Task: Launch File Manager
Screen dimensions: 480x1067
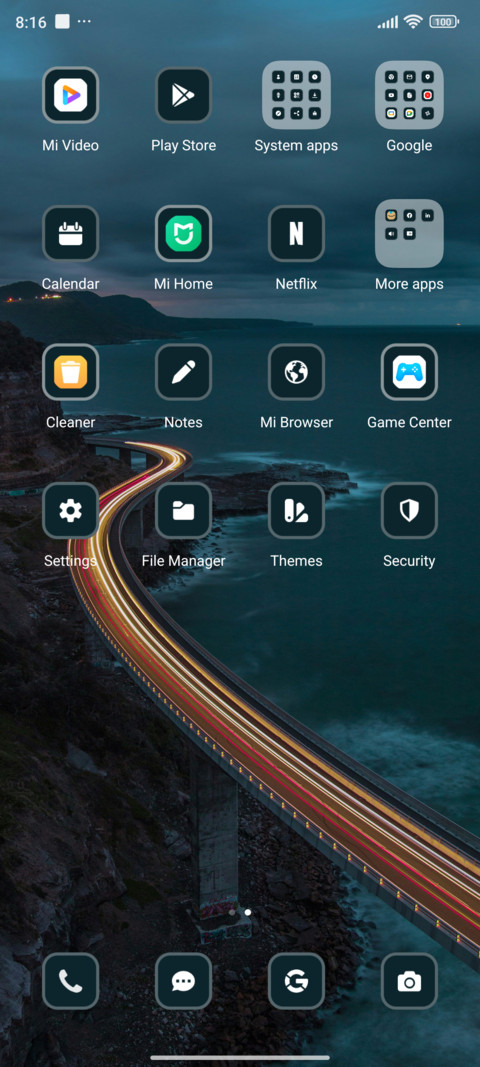Action: point(183,510)
